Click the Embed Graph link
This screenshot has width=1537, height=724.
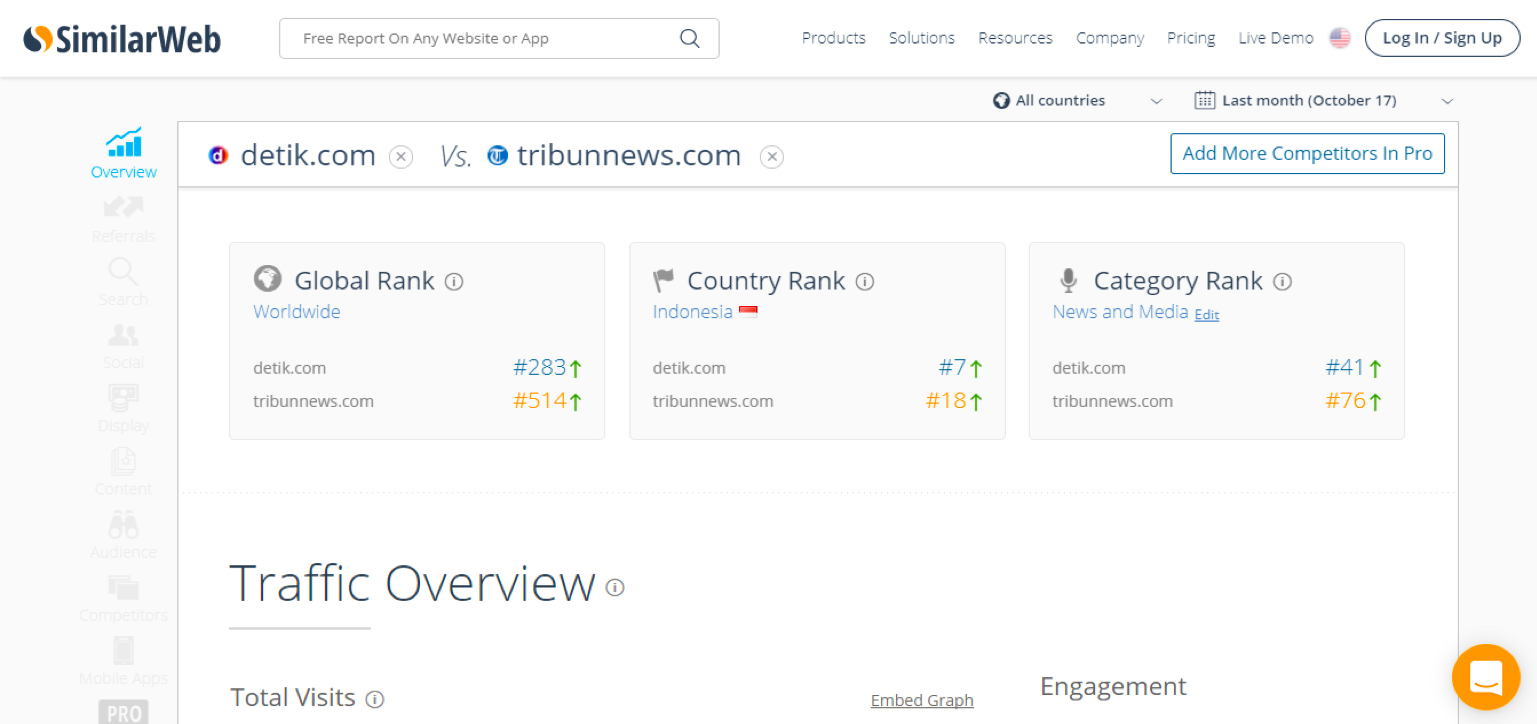[922, 700]
